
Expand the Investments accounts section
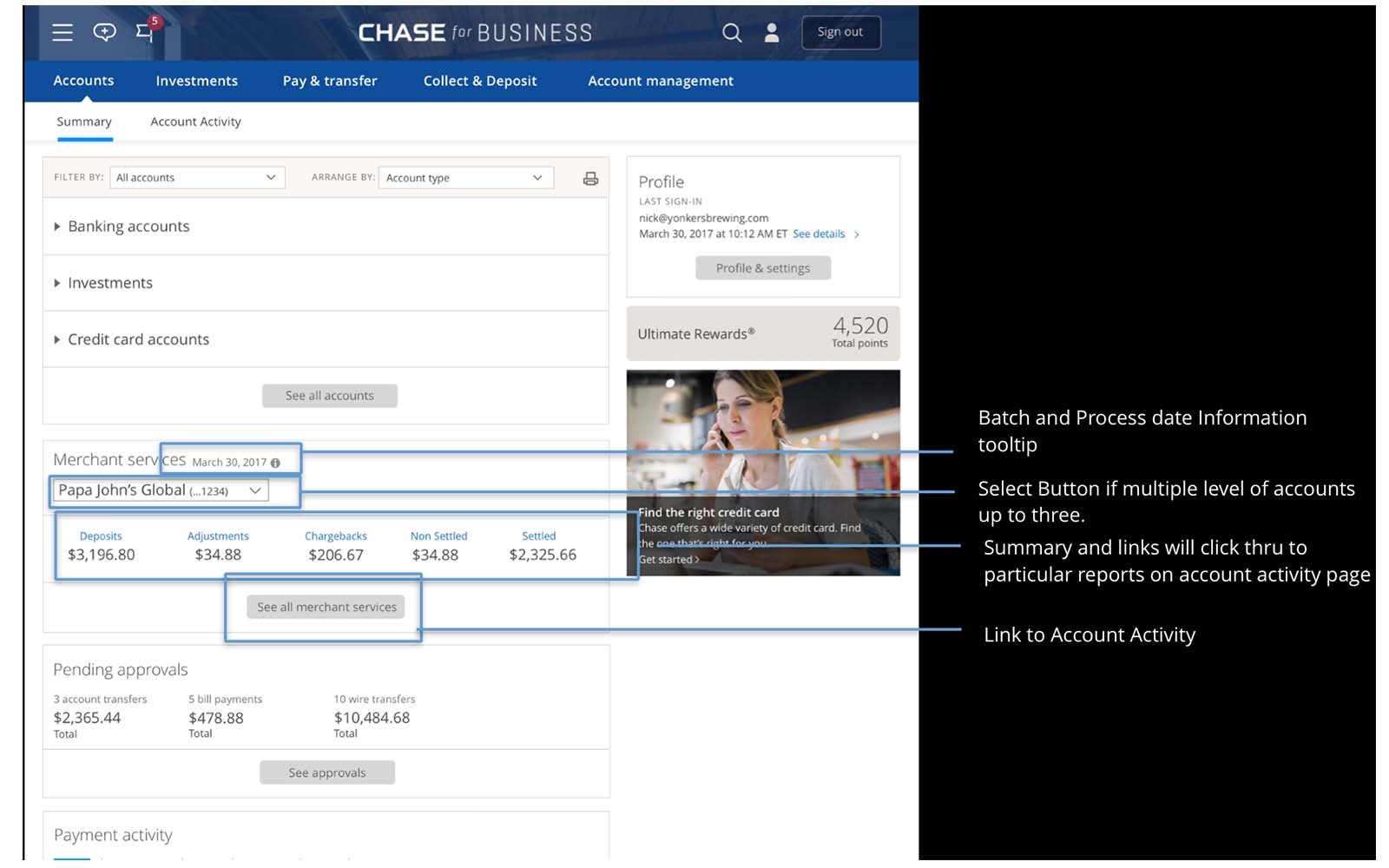click(326, 283)
